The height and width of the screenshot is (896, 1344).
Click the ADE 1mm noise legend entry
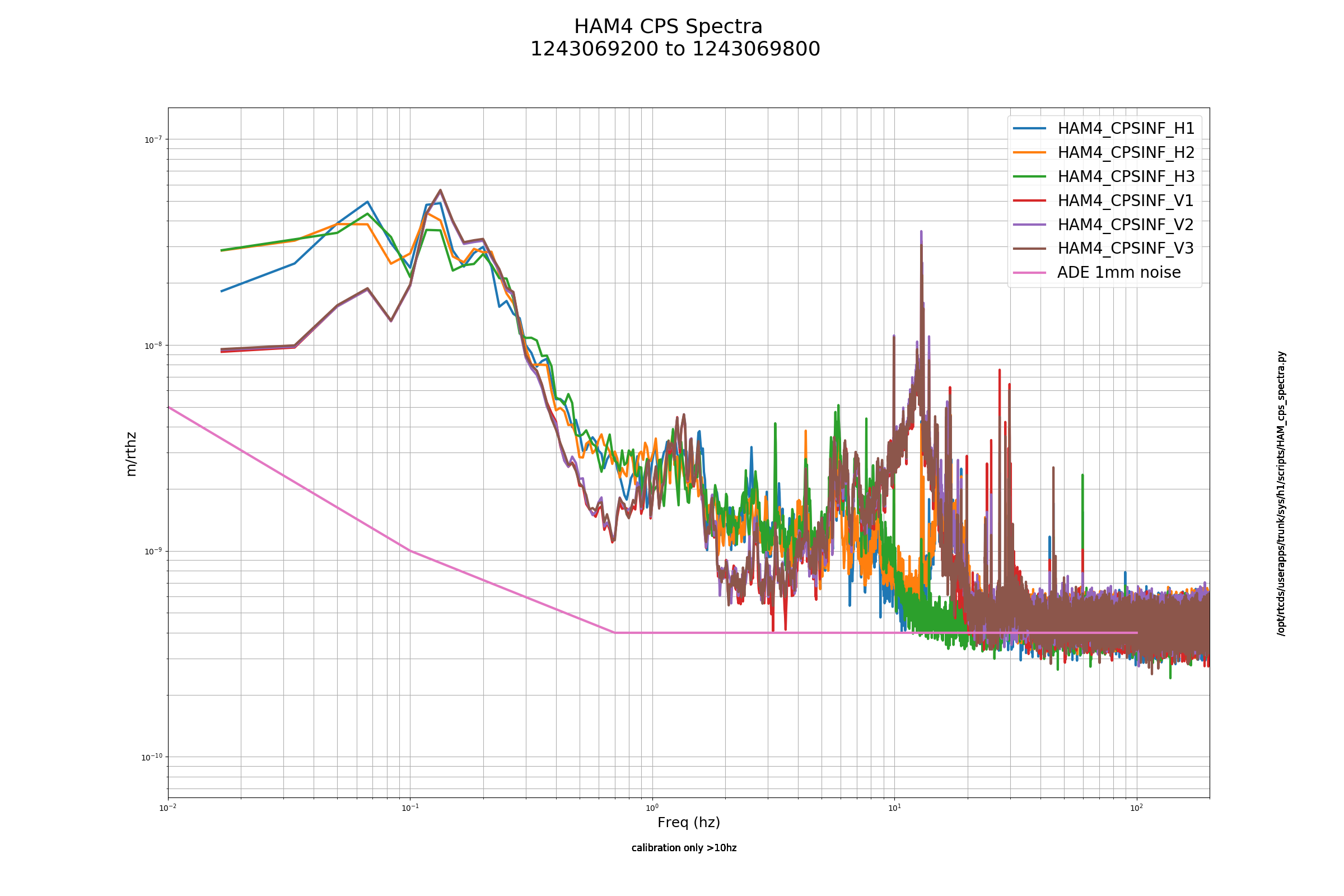click(1096, 273)
